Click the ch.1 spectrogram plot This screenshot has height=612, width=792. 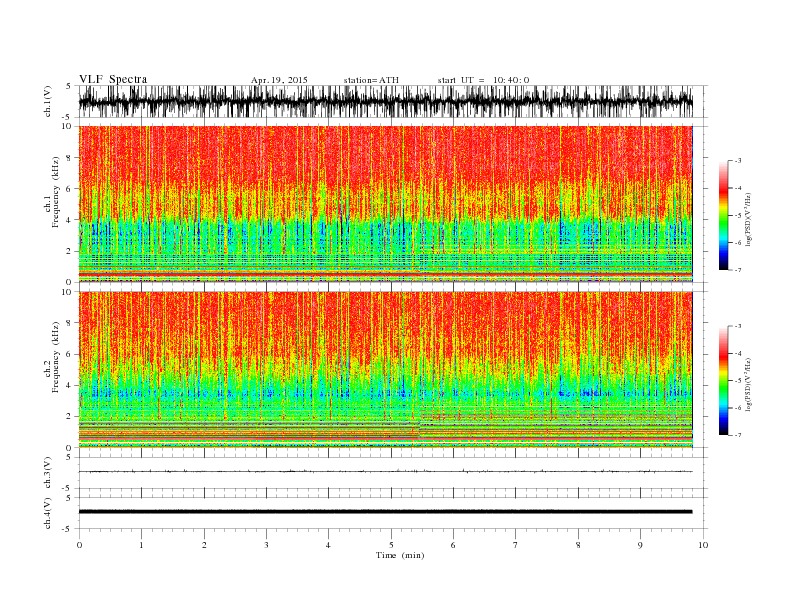(x=386, y=204)
